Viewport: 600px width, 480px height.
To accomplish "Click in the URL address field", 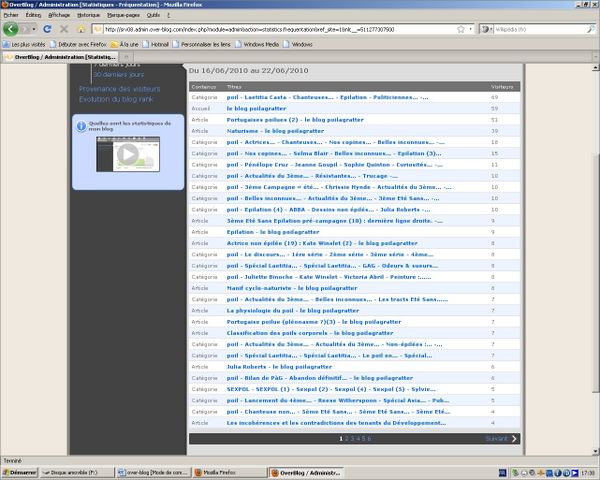I will (279, 29).
